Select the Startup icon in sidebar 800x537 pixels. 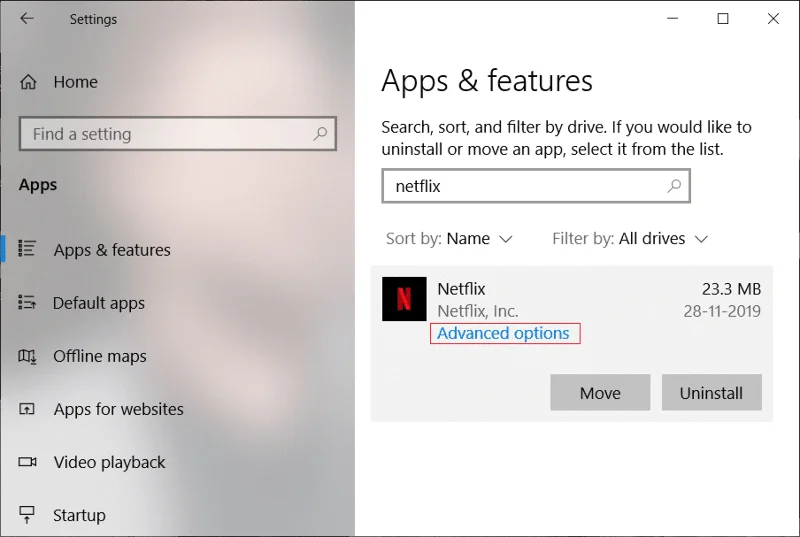pos(27,515)
